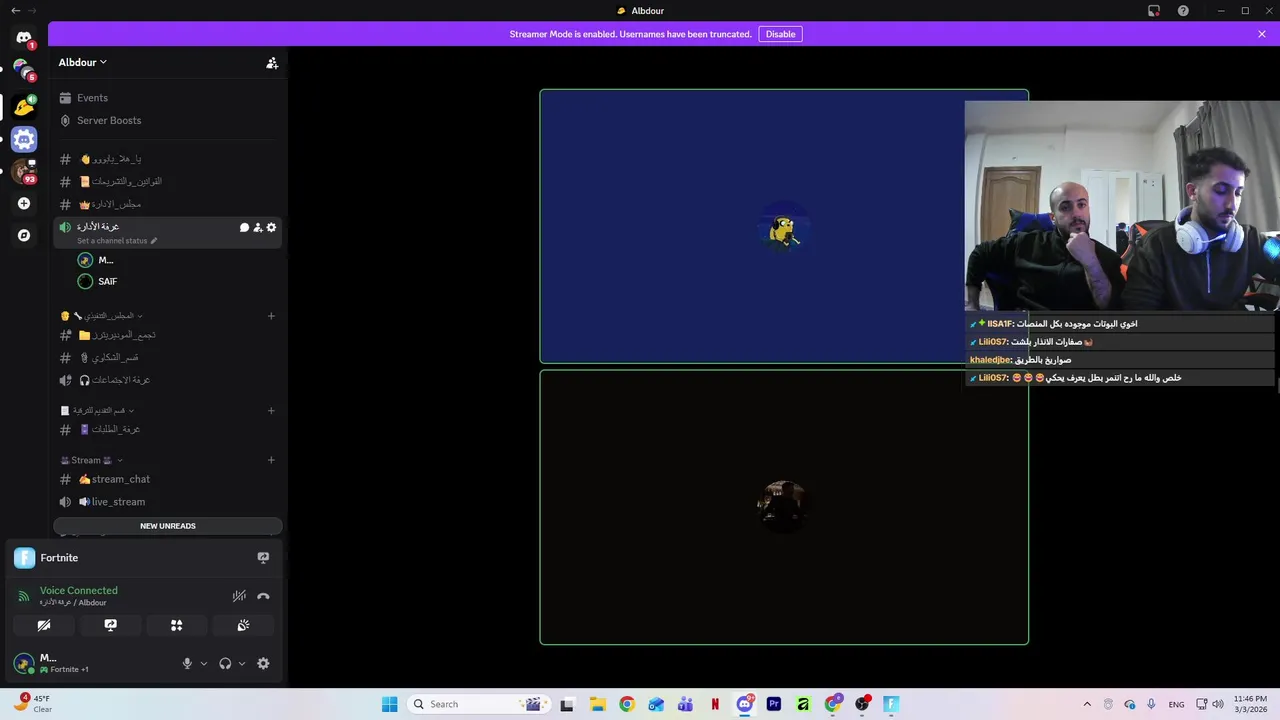Open voice channel chat bubble icon
The height and width of the screenshot is (720, 1280).
244,227
